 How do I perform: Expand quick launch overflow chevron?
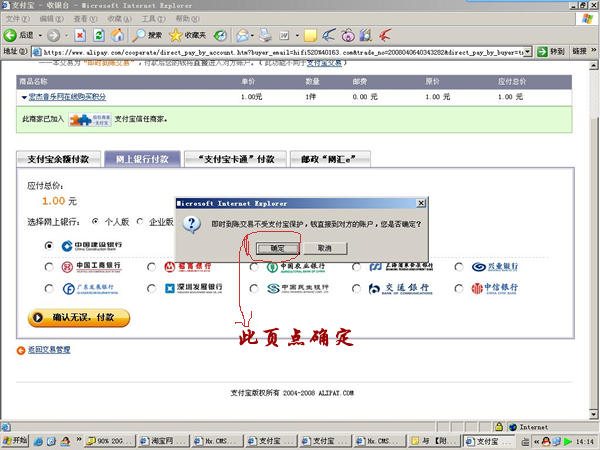[79, 439]
